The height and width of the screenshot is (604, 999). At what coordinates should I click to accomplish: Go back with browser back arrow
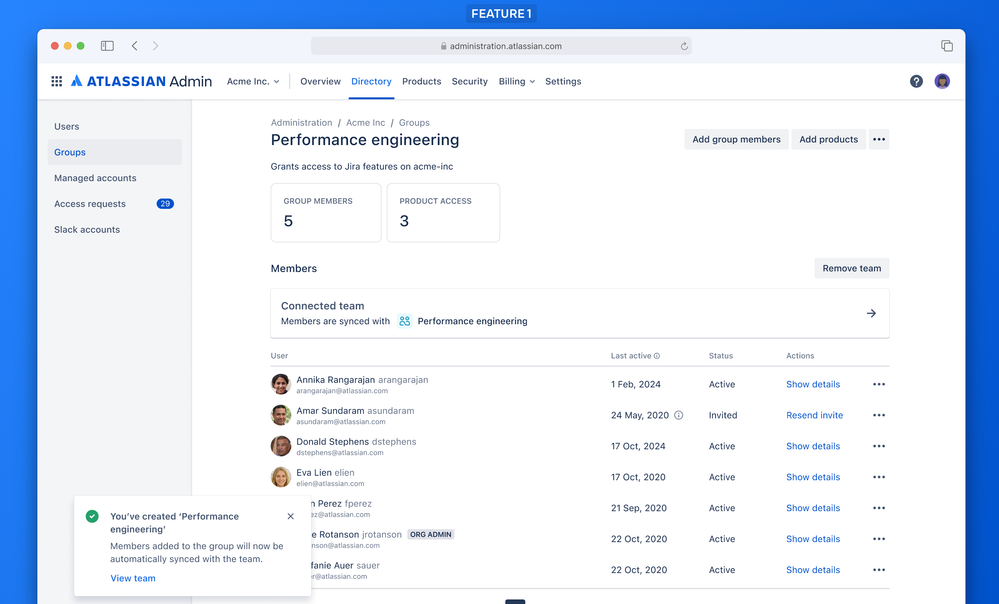click(x=134, y=46)
